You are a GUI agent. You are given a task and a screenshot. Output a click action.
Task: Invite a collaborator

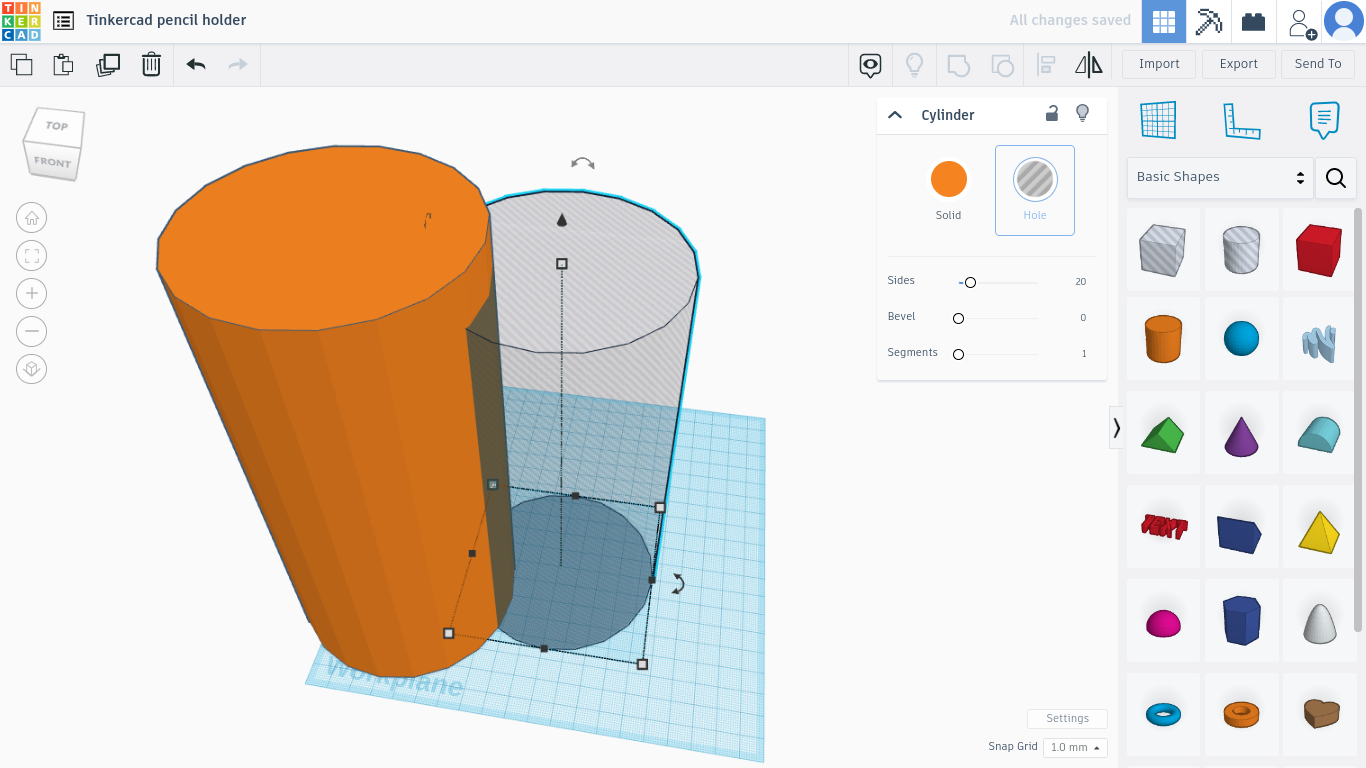(x=1301, y=23)
